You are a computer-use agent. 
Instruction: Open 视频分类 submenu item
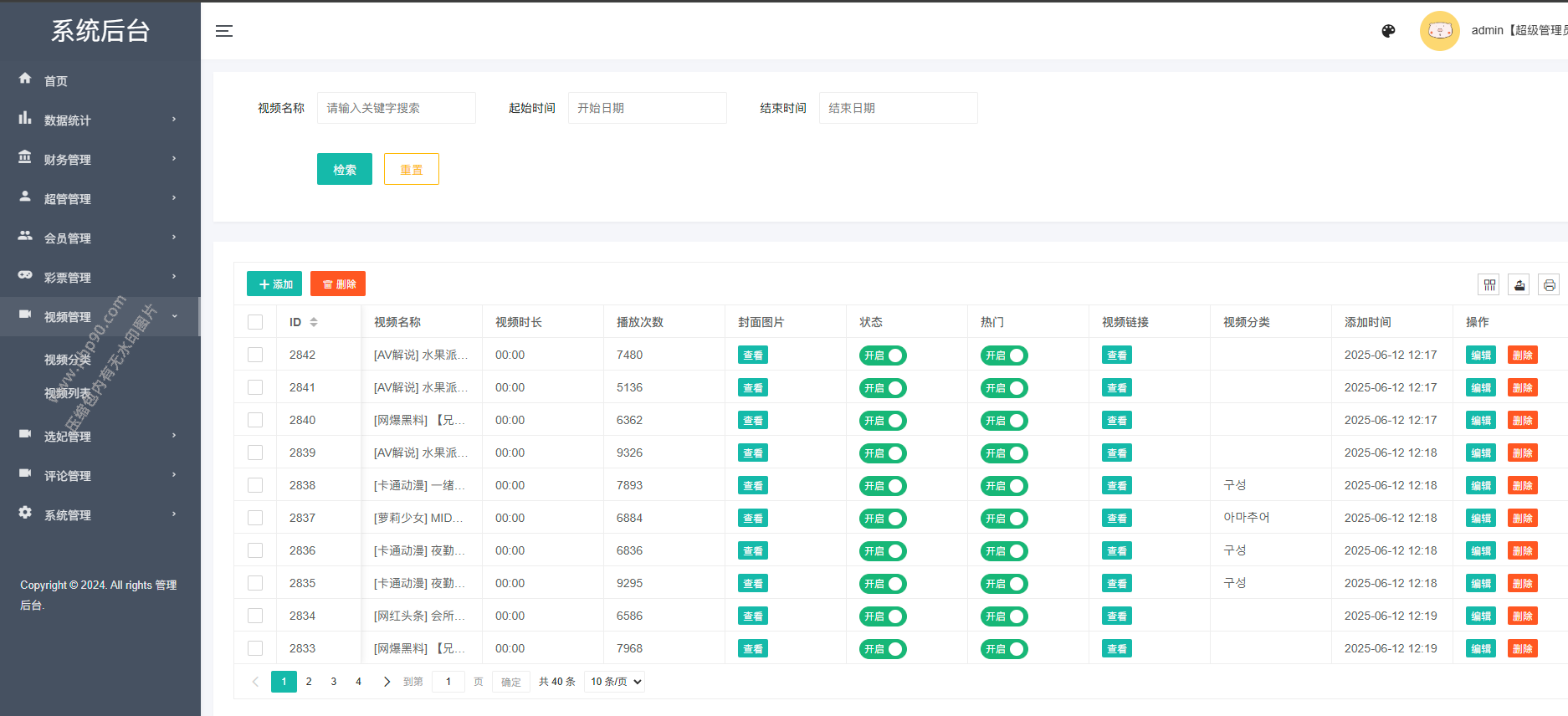tap(68, 360)
